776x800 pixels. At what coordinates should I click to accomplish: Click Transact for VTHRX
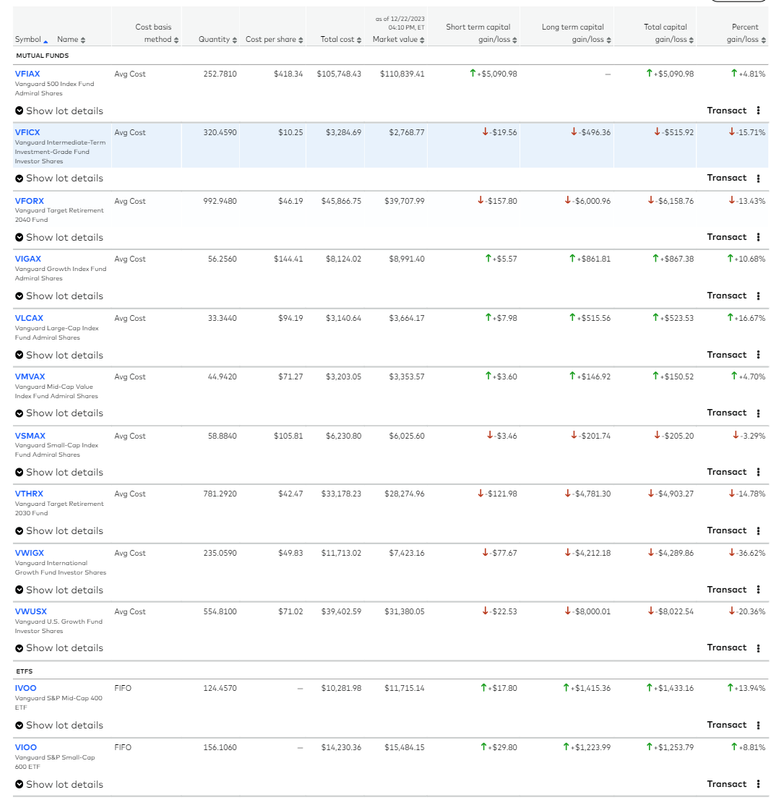[x=727, y=531]
